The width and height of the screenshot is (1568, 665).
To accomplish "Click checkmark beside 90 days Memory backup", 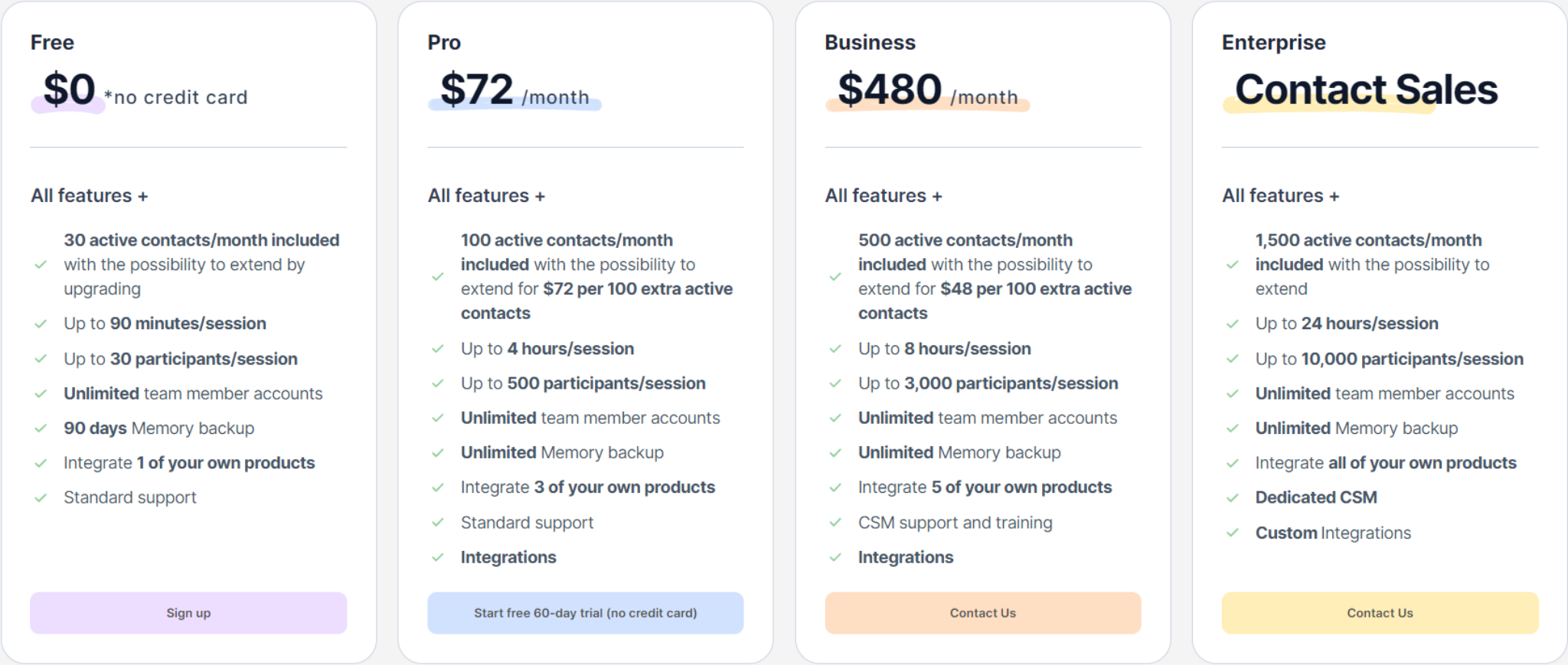I will 41,429.
